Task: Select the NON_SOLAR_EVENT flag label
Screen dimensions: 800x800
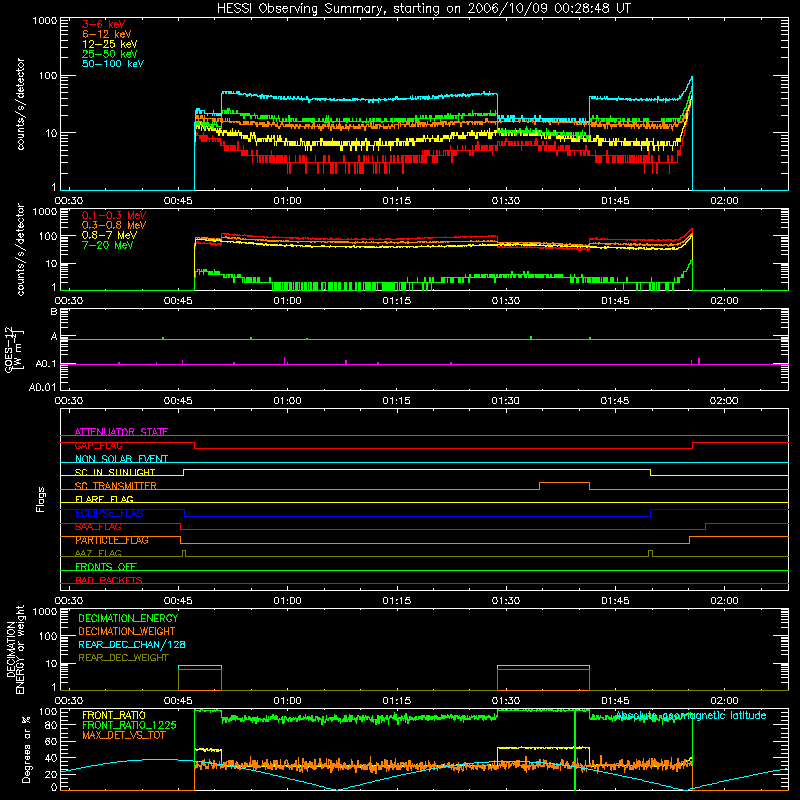Action: [x=121, y=459]
